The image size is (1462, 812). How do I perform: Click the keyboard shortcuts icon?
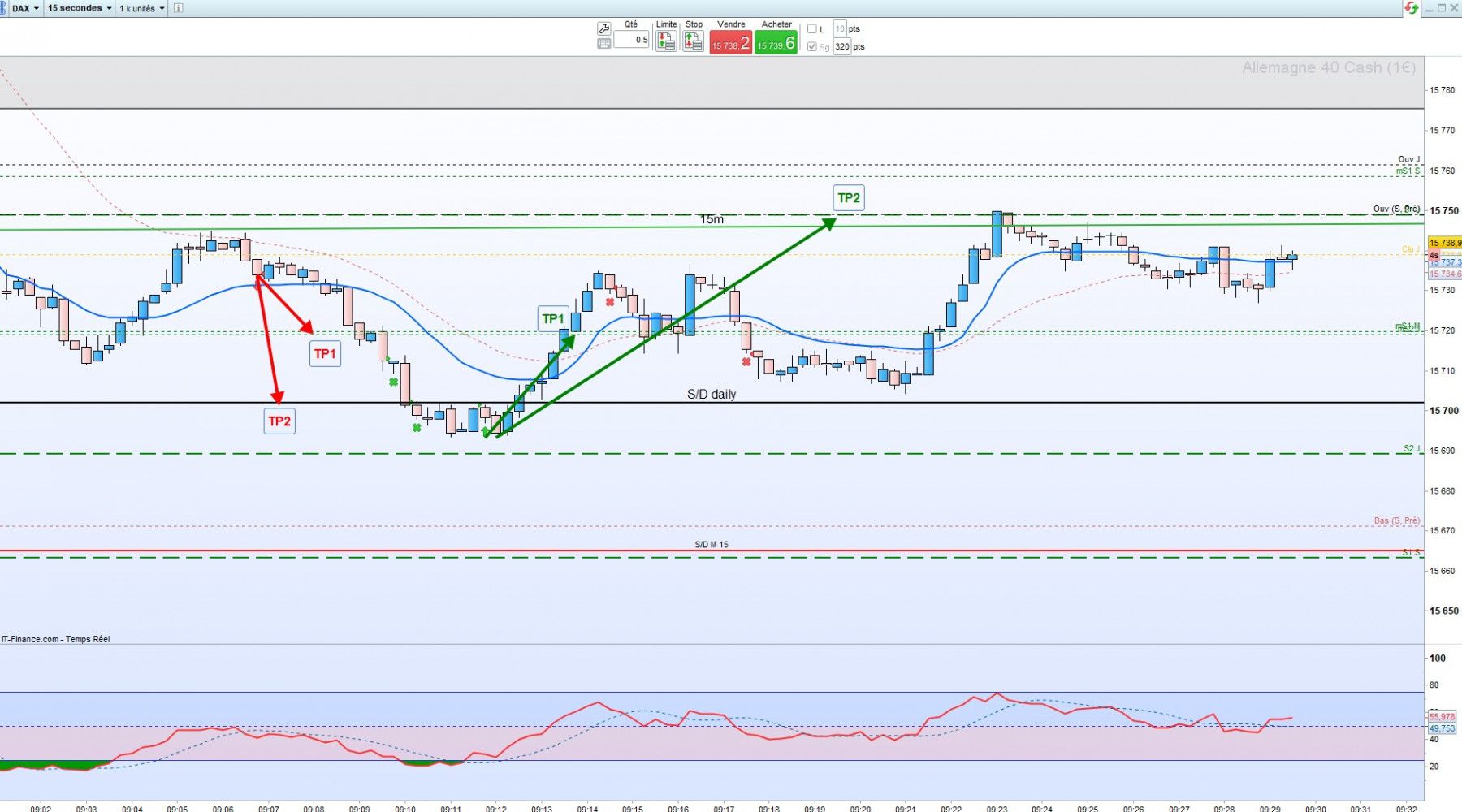click(603, 44)
